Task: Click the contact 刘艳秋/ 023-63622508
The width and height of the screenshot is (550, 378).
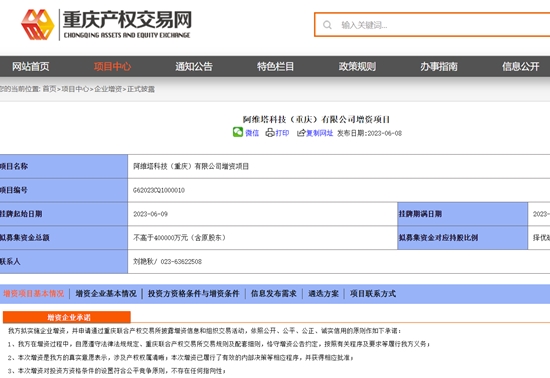Action: (x=167, y=262)
